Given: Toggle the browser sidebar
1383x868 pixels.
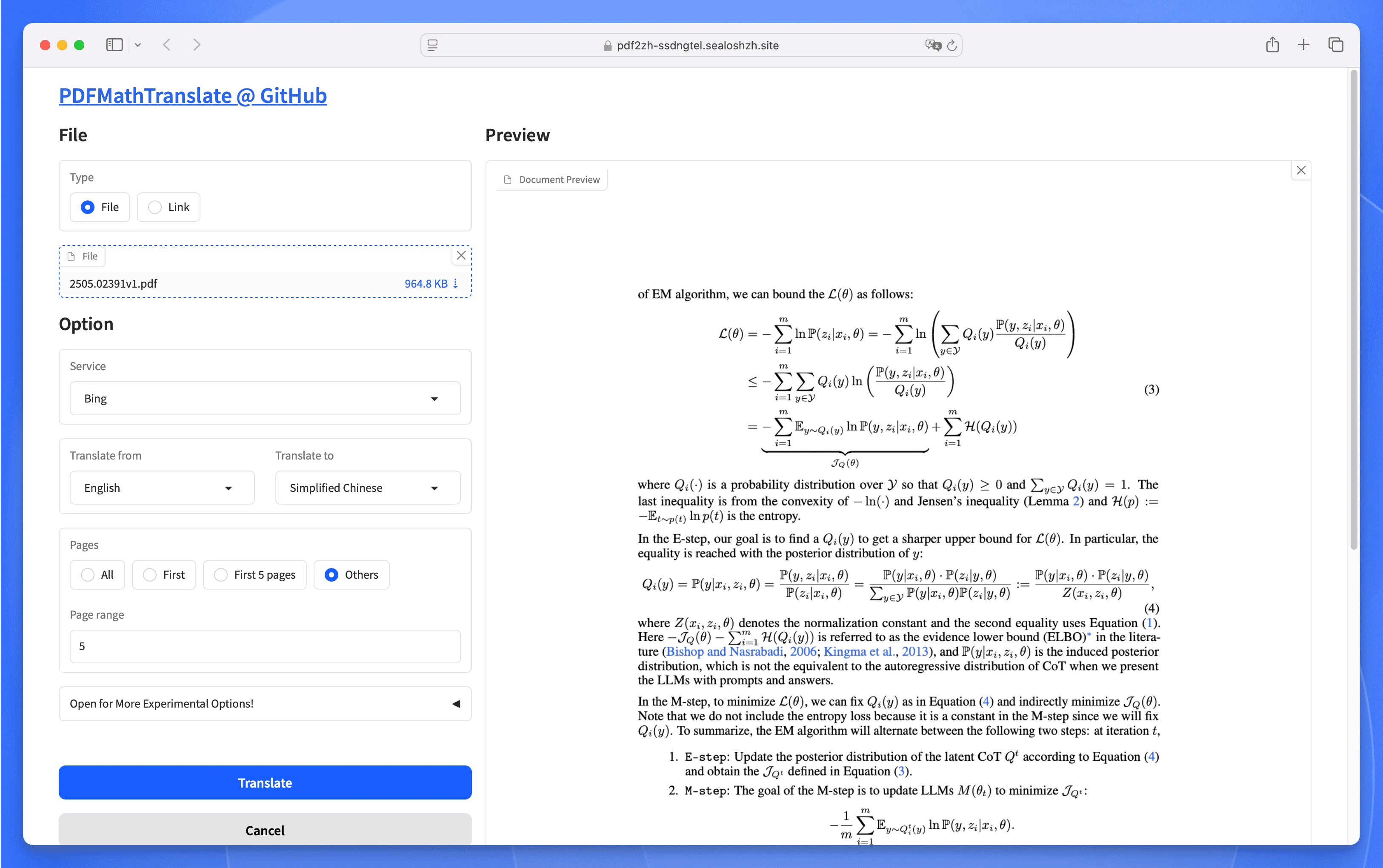Looking at the screenshot, I should pyautogui.click(x=114, y=44).
